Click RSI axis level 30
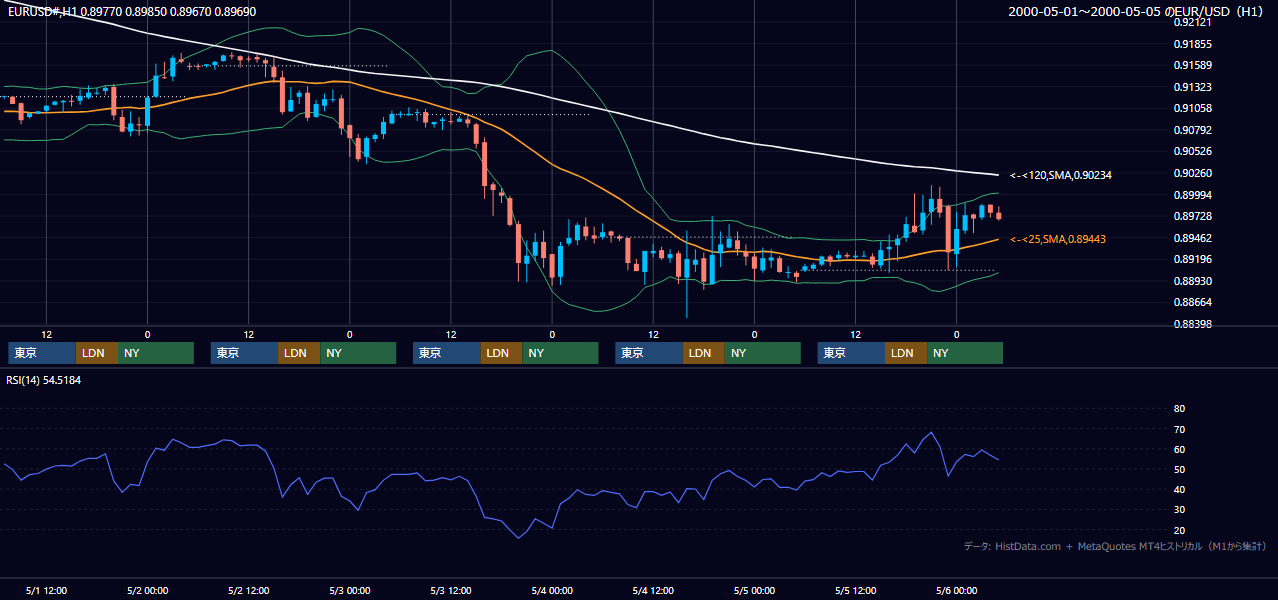 [x=1179, y=510]
